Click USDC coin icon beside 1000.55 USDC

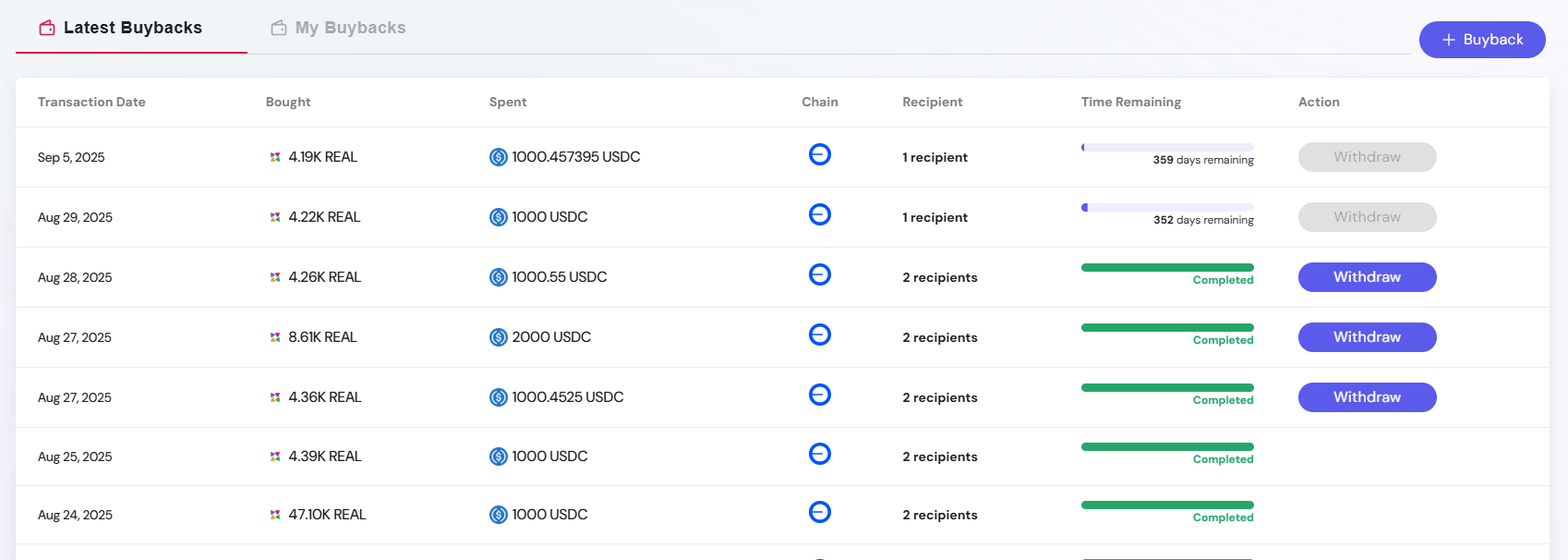[499, 277]
